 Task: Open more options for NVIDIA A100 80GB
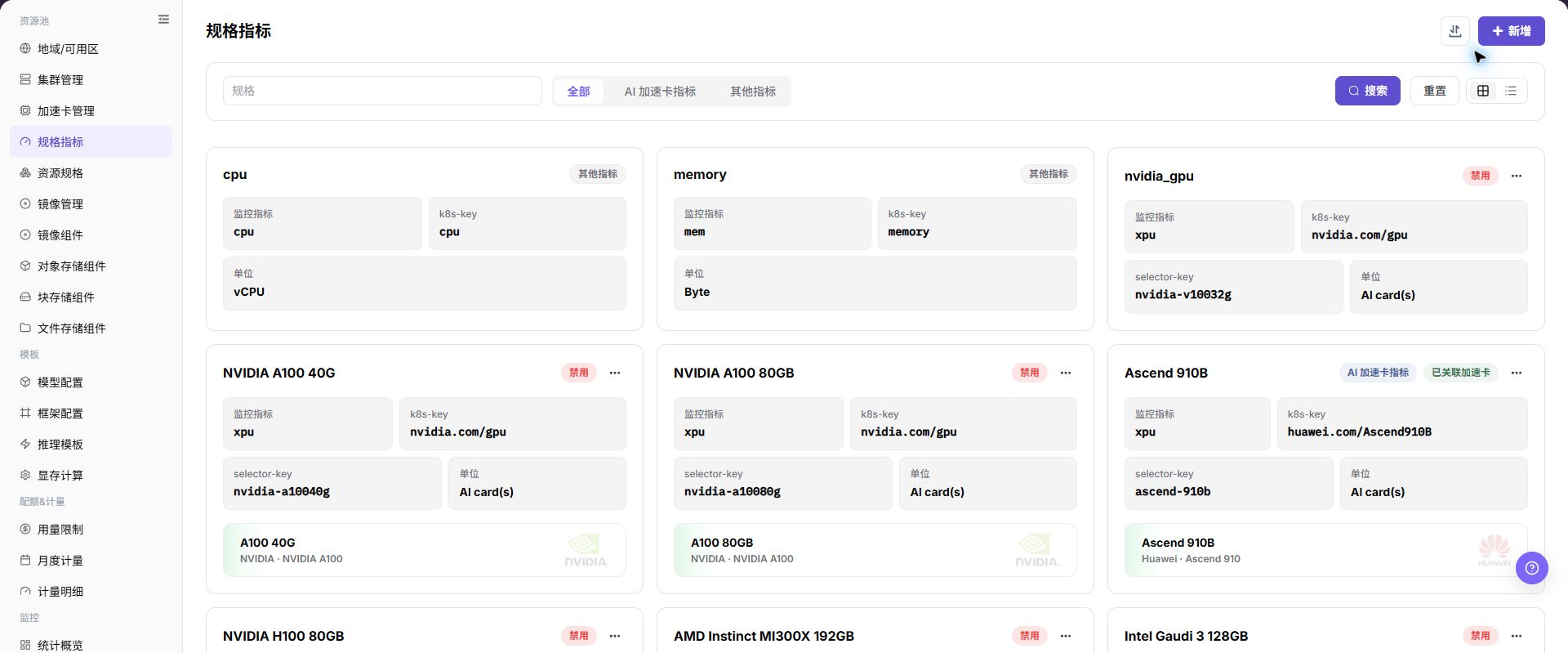tap(1066, 373)
